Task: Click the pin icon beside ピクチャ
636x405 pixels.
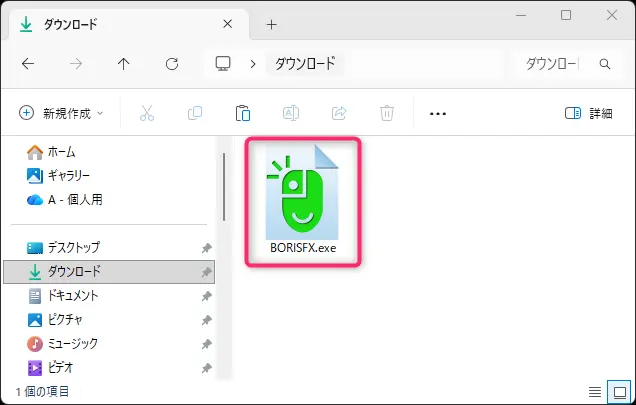Action: point(207,320)
